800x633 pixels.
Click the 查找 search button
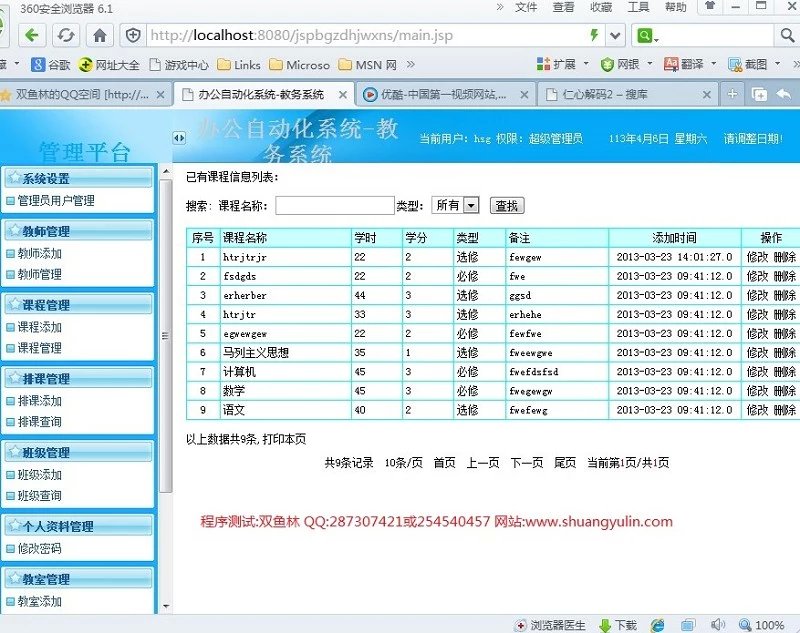(x=507, y=206)
